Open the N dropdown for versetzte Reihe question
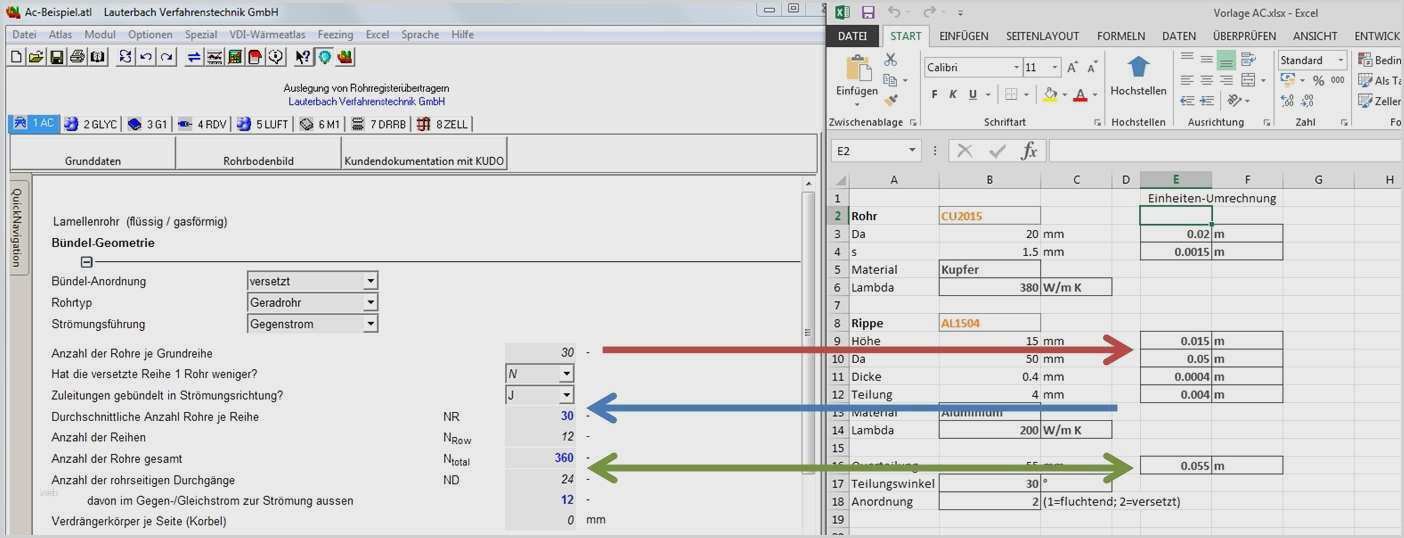 click(x=566, y=374)
